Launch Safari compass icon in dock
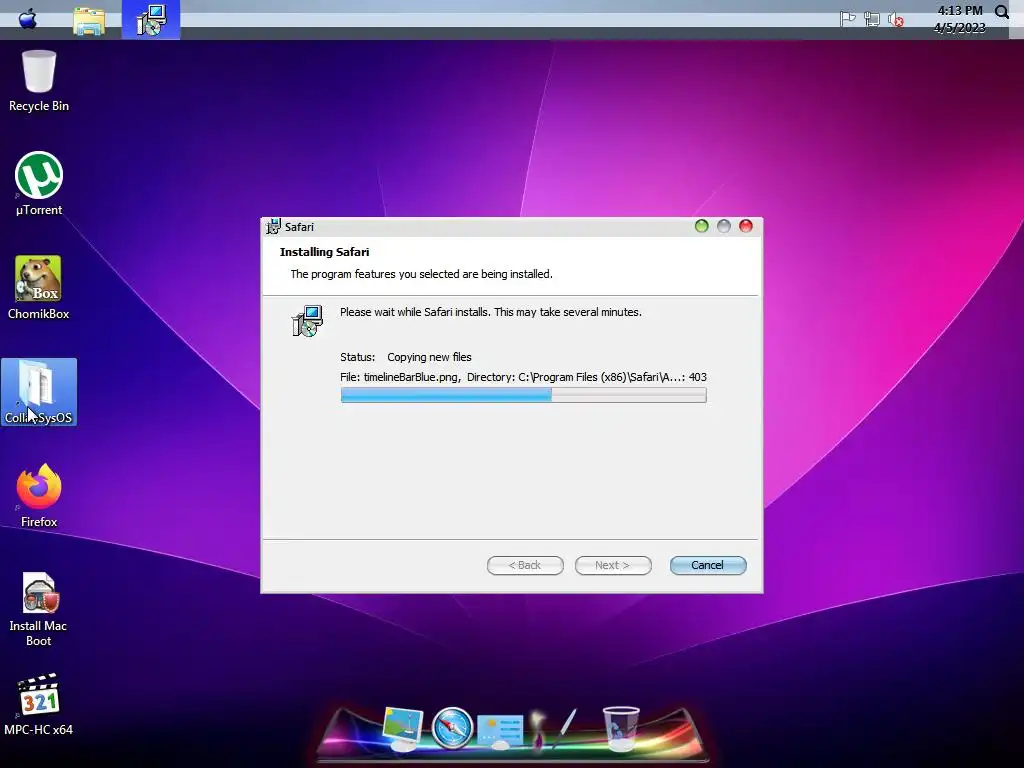Viewport: 1024px width, 768px height. [x=452, y=728]
